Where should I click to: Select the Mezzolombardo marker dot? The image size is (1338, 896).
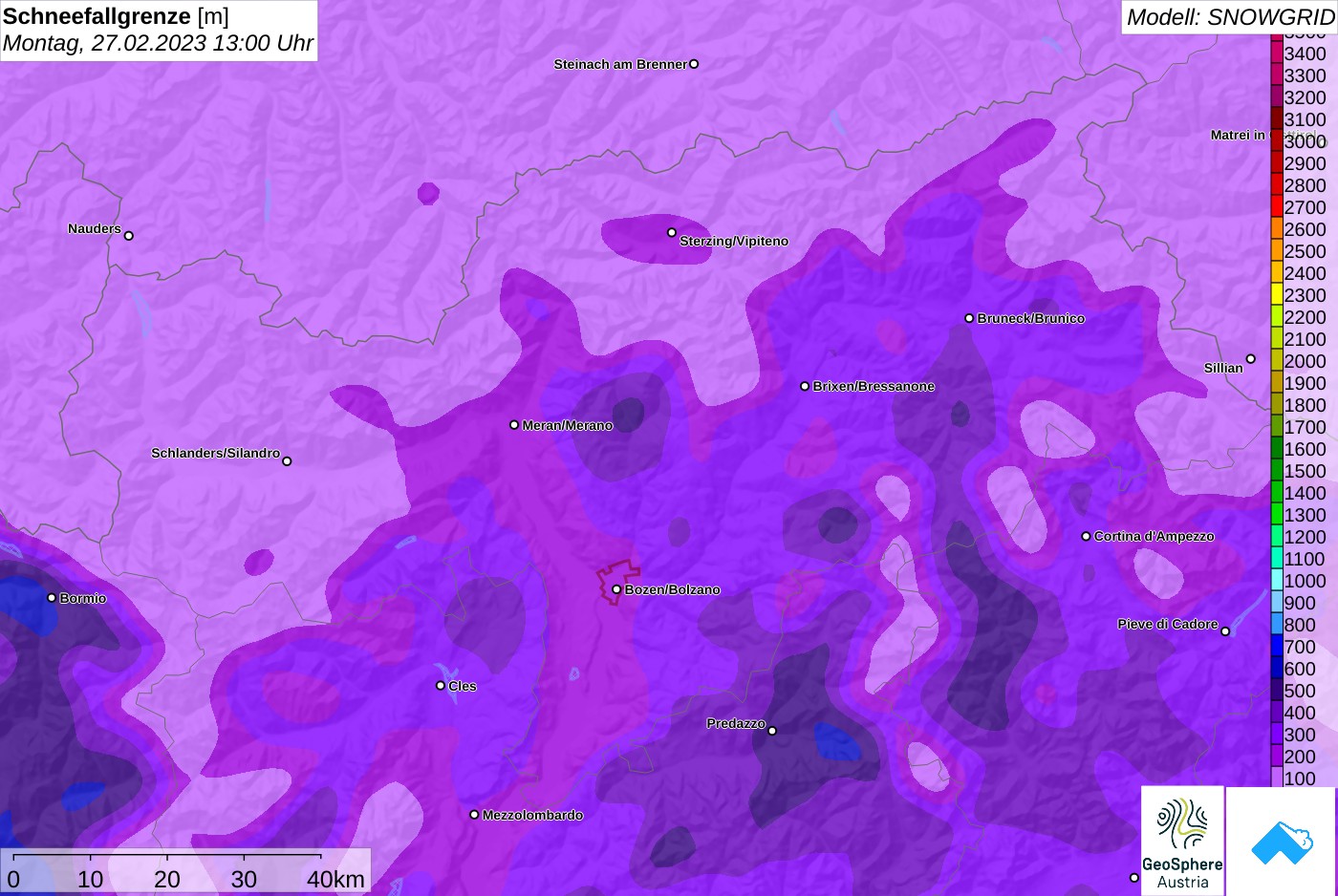(x=474, y=815)
